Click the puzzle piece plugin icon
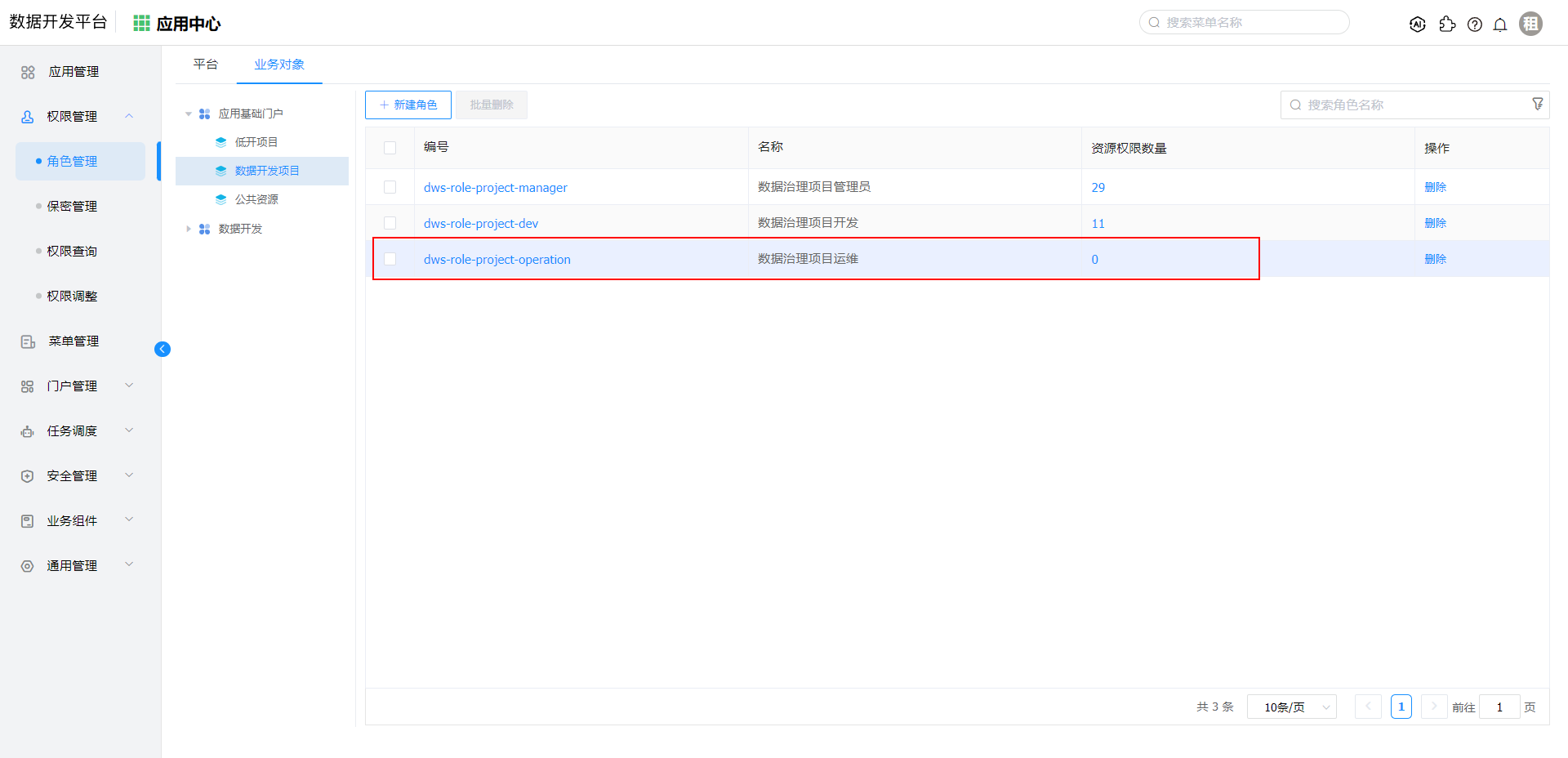 coord(1447,25)
